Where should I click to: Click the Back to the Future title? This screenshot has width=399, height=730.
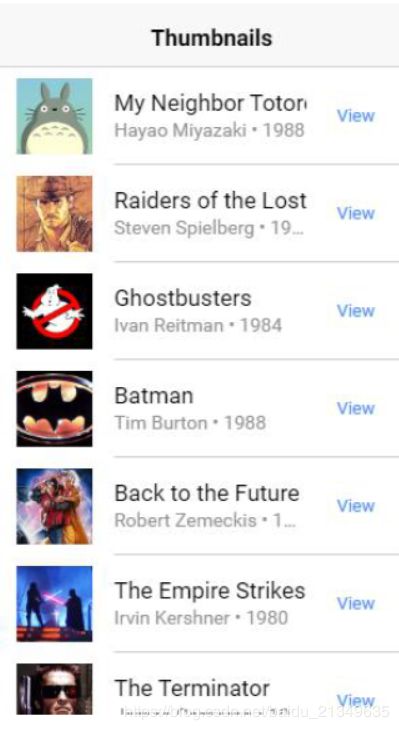pos(207,493)
